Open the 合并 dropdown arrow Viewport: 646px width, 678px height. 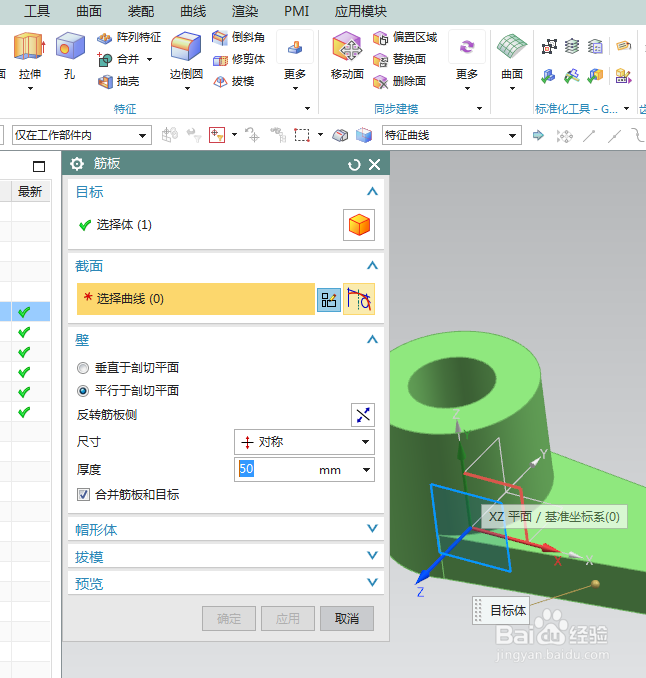tap(150, 59)
